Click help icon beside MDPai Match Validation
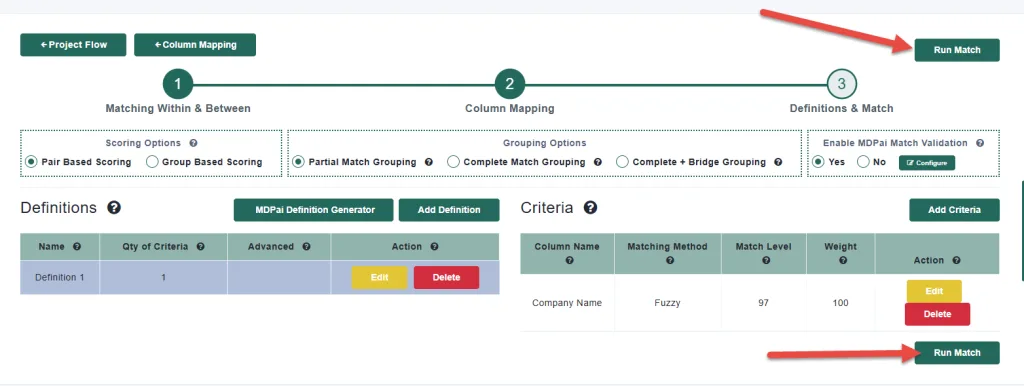Viewport: 1024px width, 386px height. point(980,143)
